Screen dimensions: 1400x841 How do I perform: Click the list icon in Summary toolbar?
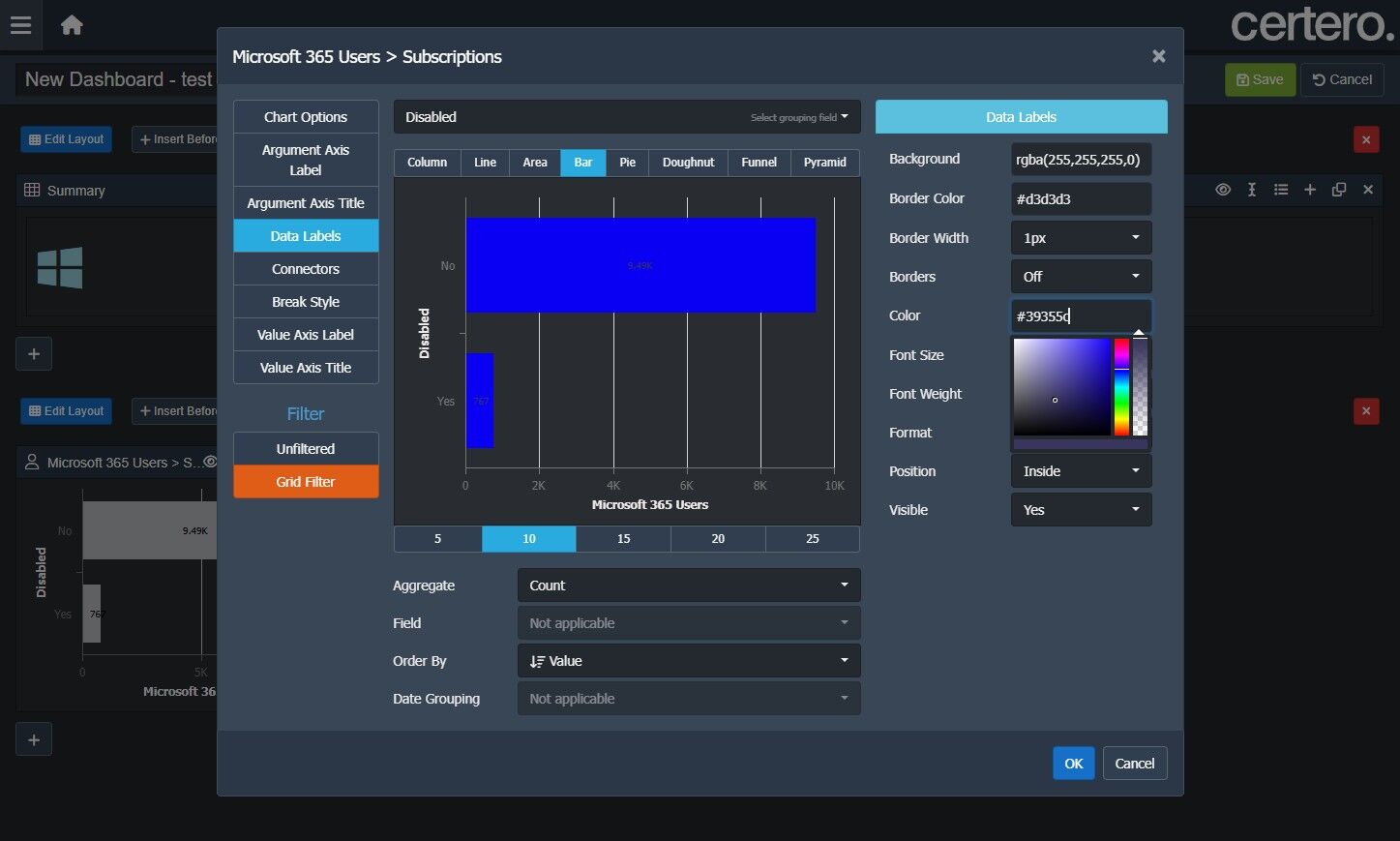(x=1281, y=190)
